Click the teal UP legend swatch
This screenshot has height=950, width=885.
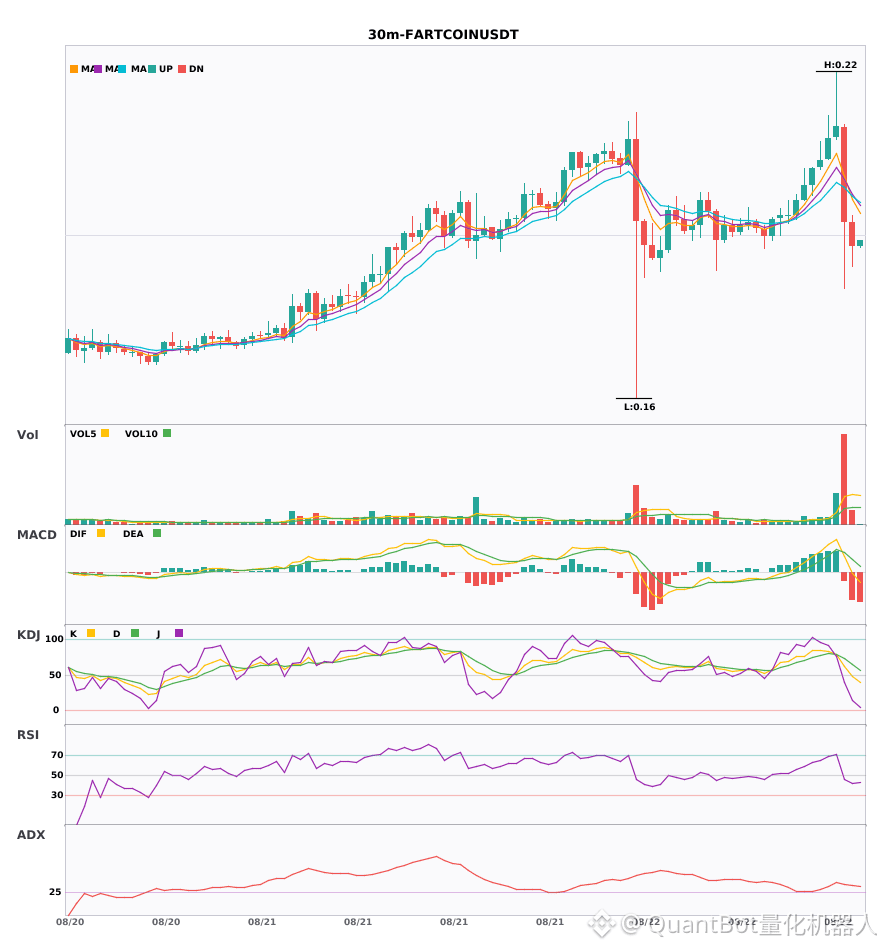(152, 69)
